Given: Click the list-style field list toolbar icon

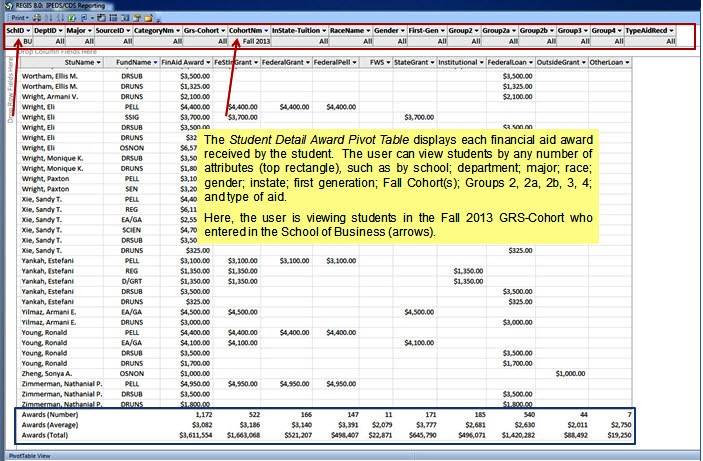Looking at the screenshot, I should [x=113, y=18].
